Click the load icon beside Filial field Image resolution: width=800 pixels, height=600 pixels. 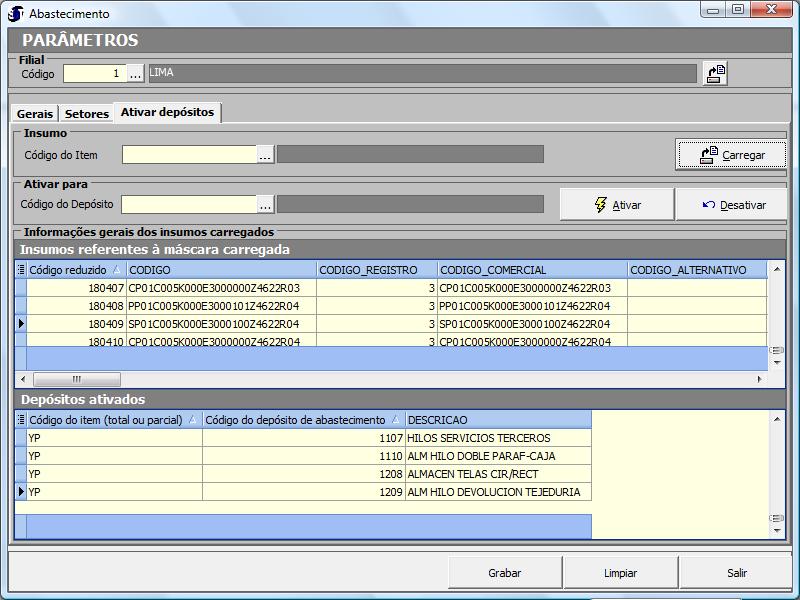pyautogui.click(x=714, y=73)
